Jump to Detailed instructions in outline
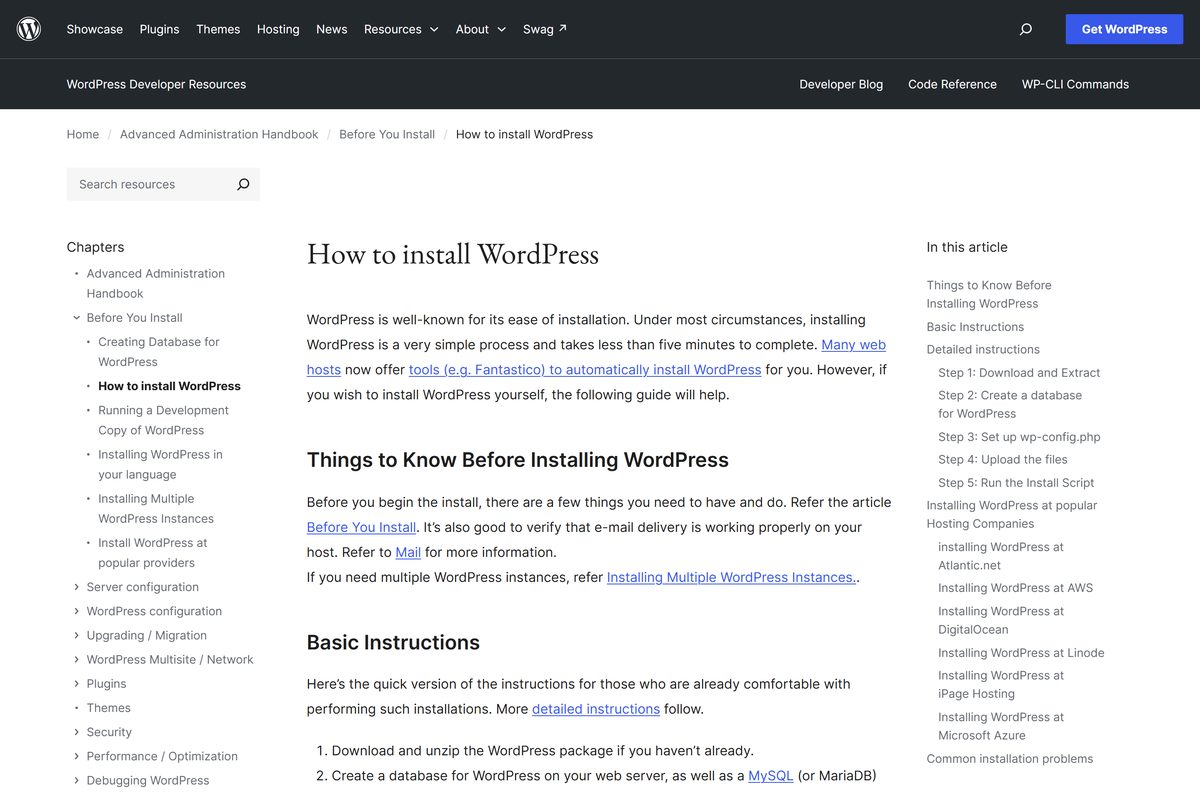 [x=983, y=350]
